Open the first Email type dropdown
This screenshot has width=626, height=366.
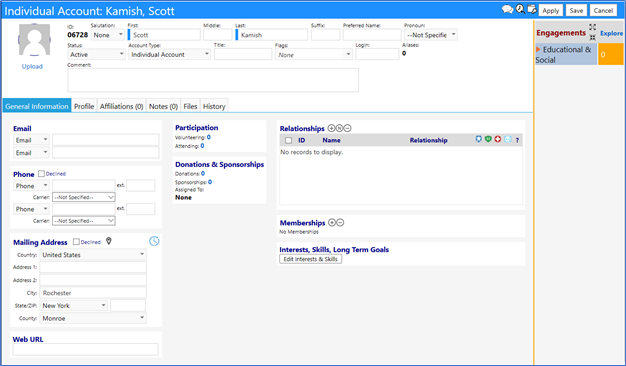32,140
